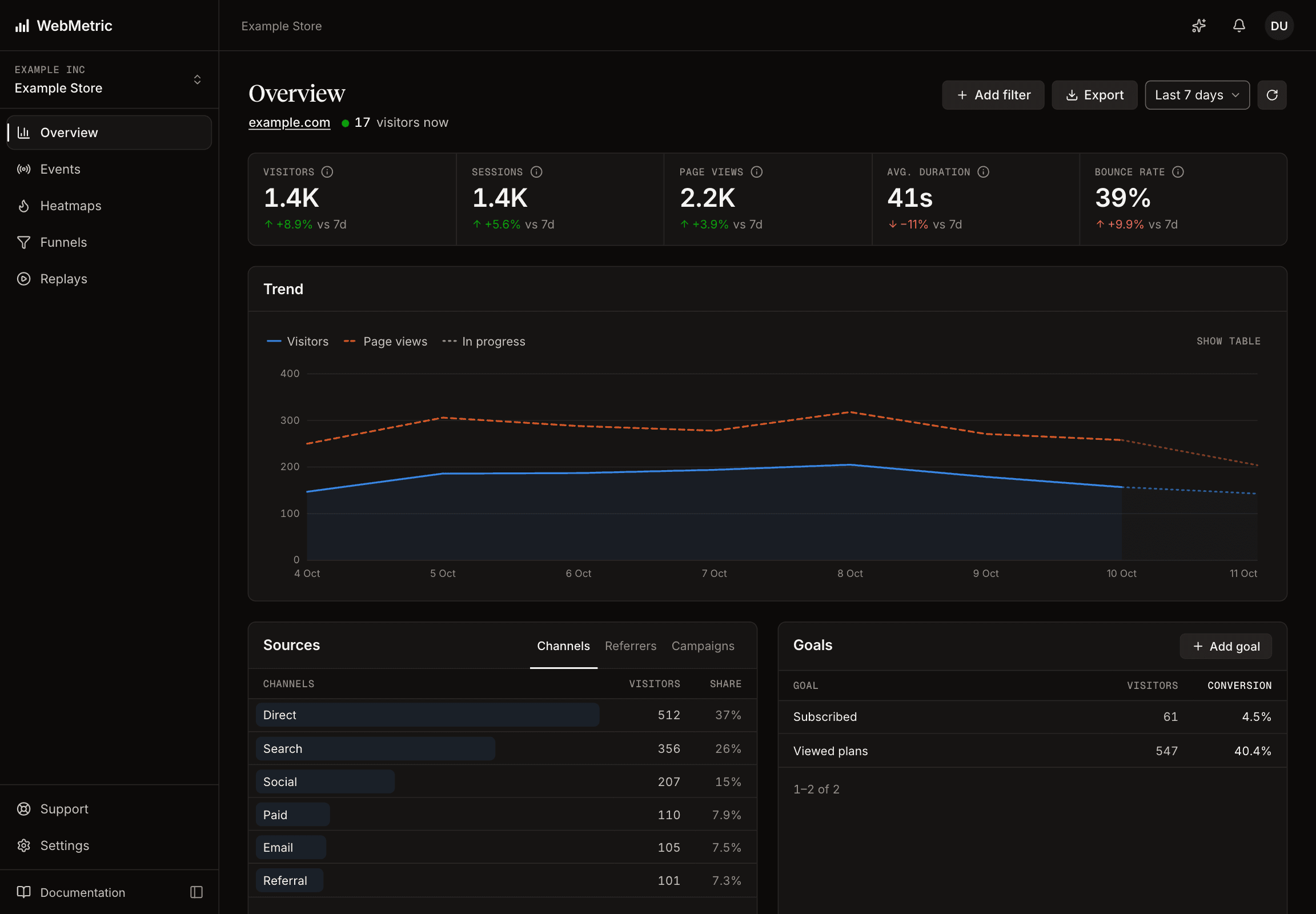The image size is (1316, 914).
Task: Open the DU user avatar menu
Action: coord(1279,26)
